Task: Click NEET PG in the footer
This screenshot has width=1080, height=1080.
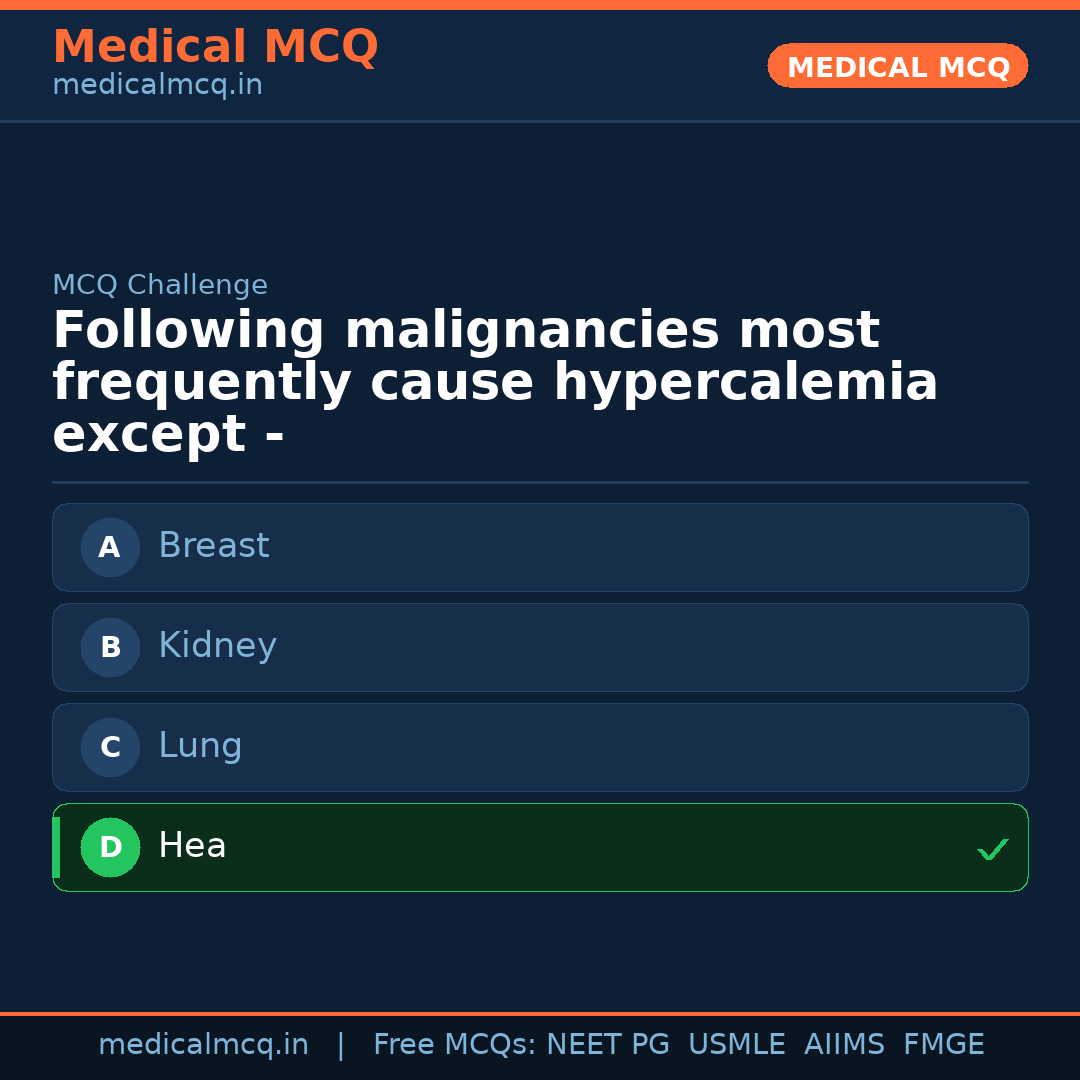Action: [x=608, y=1045]
